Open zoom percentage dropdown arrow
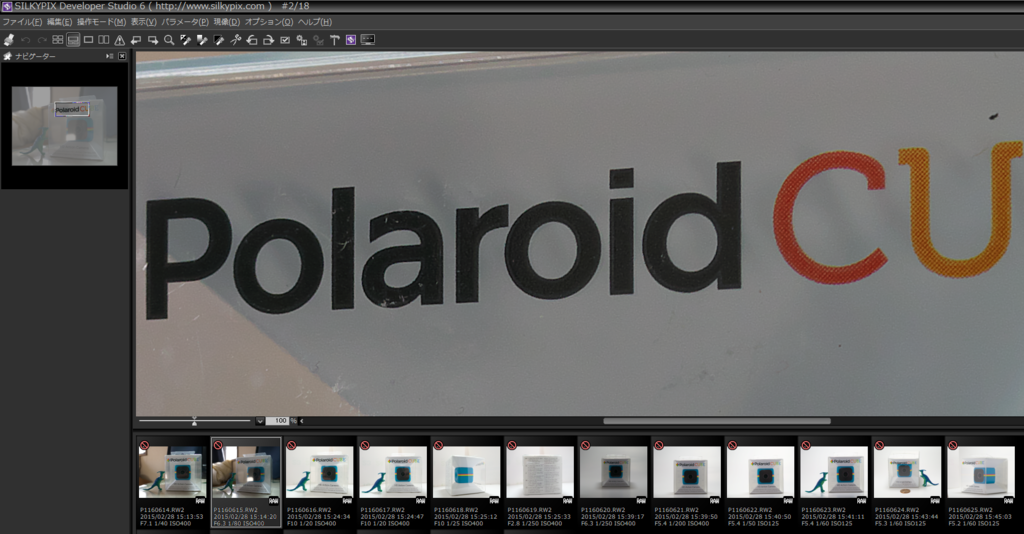 (x=260, y=421)
